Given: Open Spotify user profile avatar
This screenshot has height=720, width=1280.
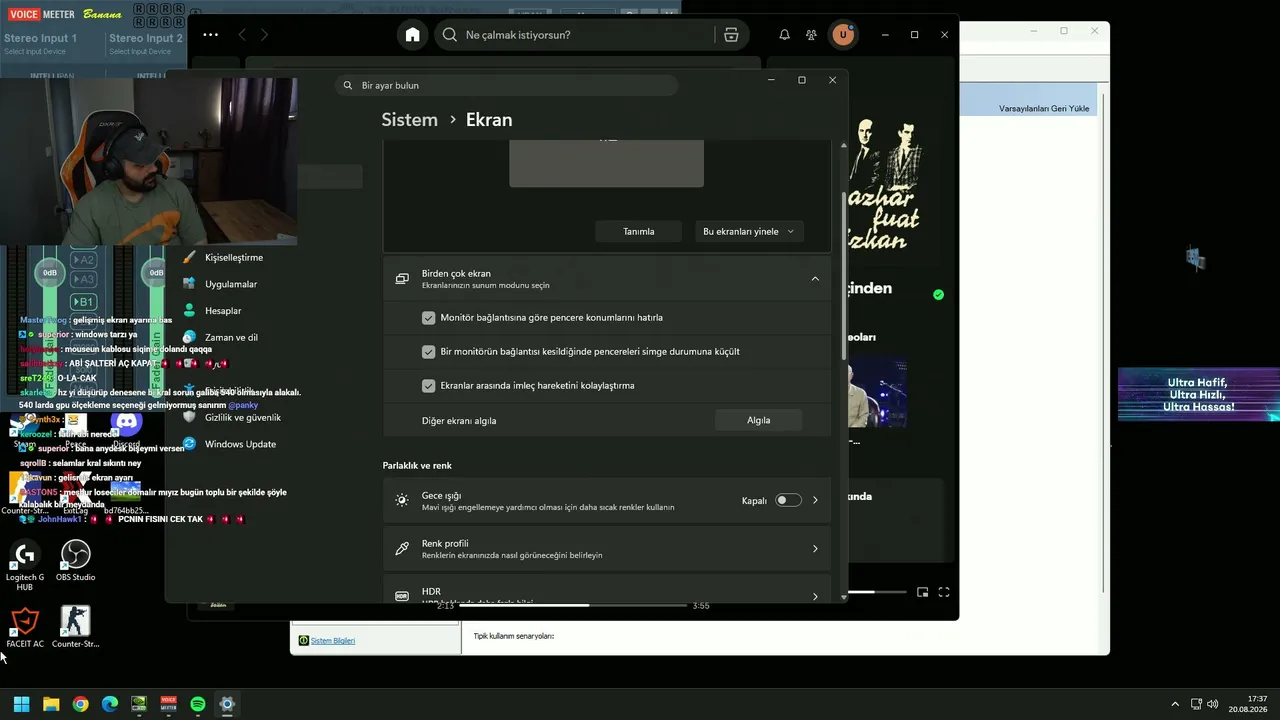Looking at the screenshot, I should (x=843, y=35).
